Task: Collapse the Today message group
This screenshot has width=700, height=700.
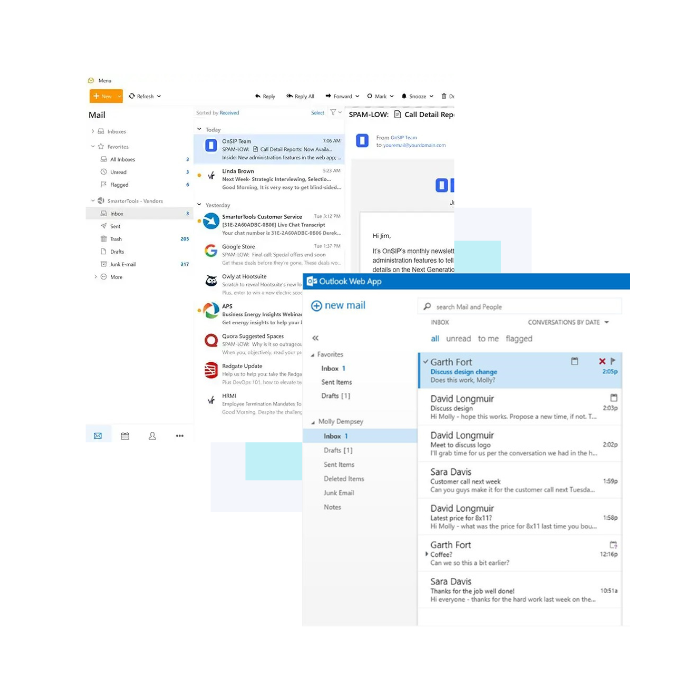Action: pyautogui.click(x=199, y=129)
